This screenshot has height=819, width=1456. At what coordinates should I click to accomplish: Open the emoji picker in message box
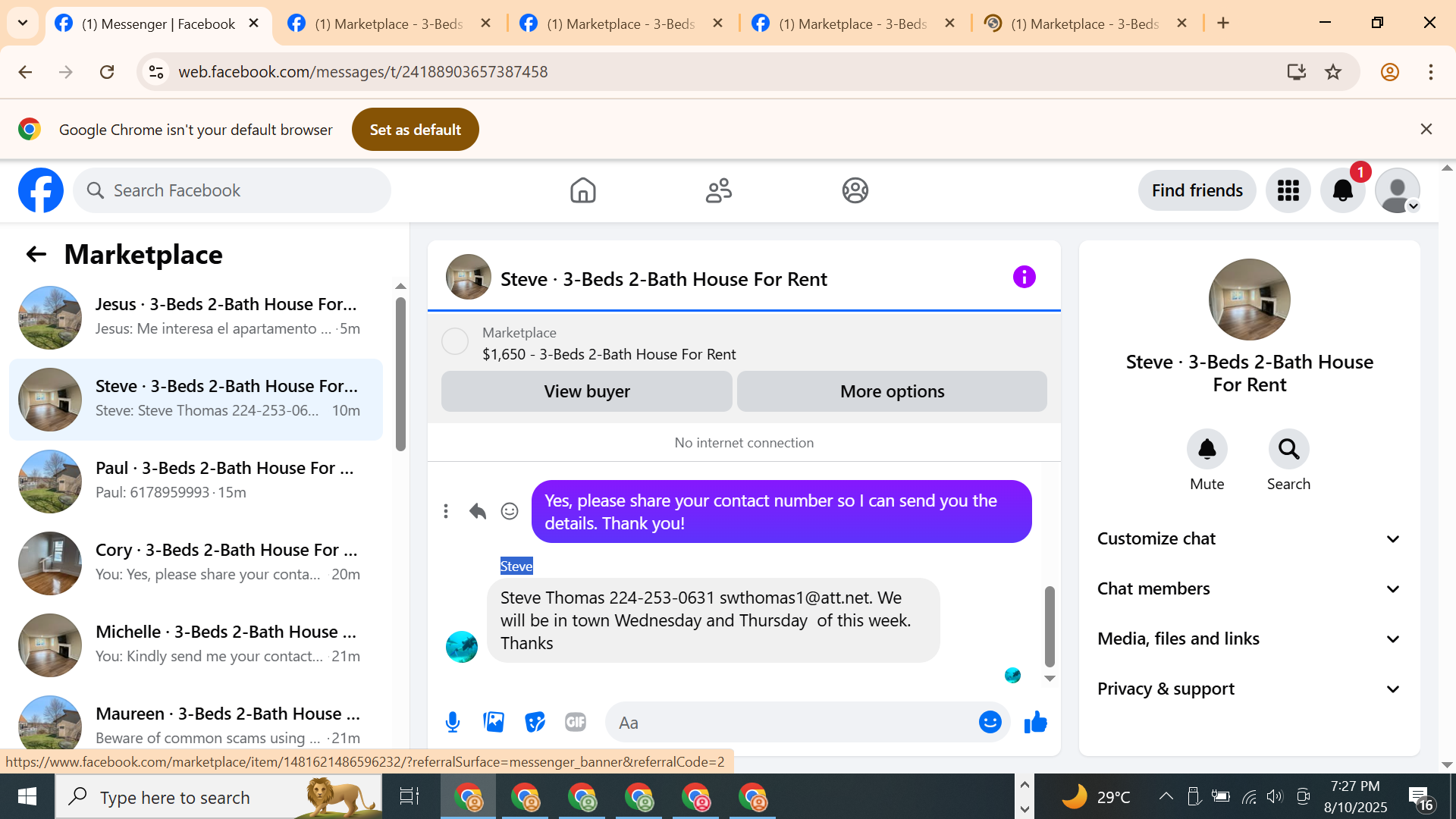pos(990,722)
